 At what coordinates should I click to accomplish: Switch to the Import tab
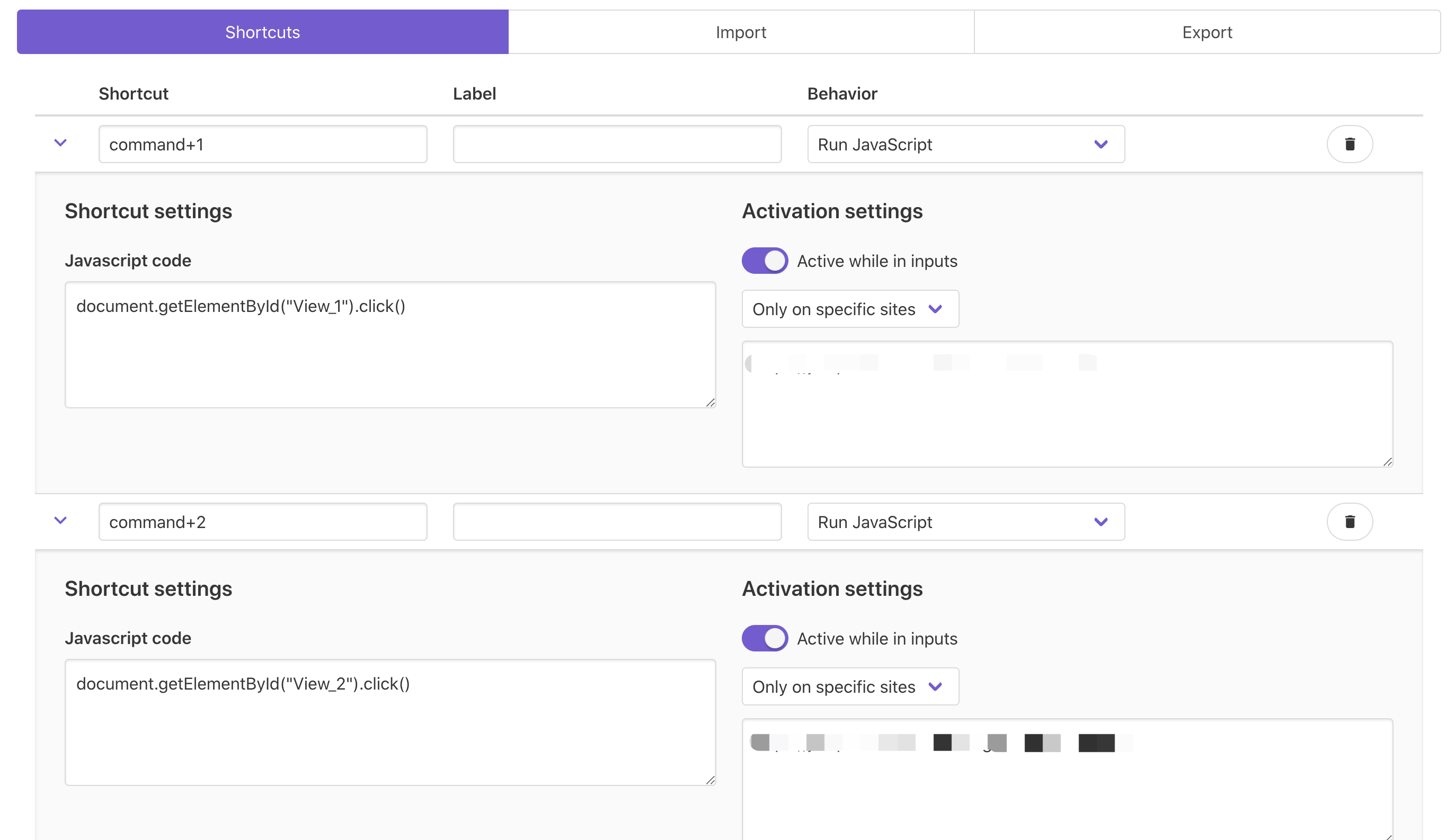pyautogui.click(x=741, y=32)
